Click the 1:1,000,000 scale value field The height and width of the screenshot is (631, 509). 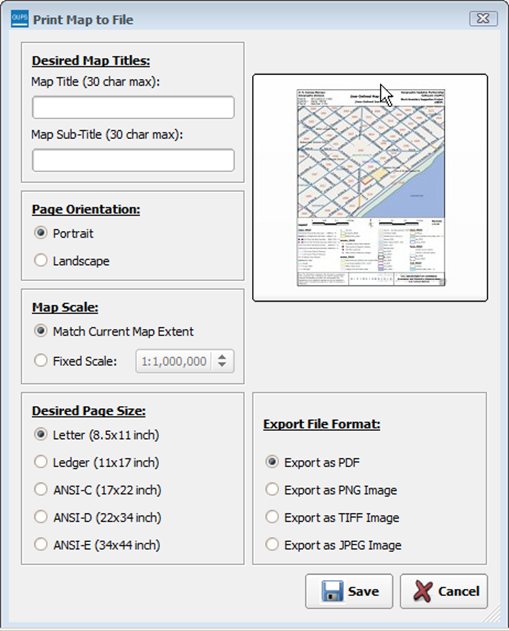tap(173, 361)
